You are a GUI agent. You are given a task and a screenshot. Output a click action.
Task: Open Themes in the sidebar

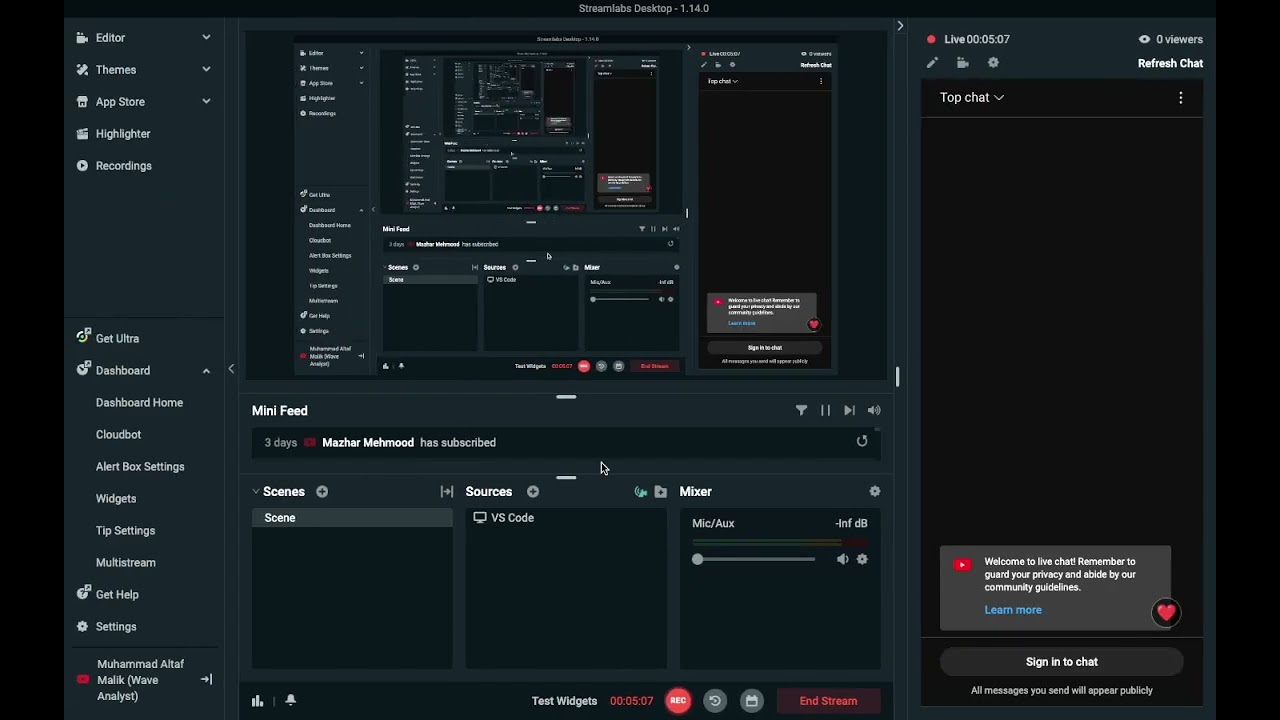pyautogui.click(x=116, y=70)
